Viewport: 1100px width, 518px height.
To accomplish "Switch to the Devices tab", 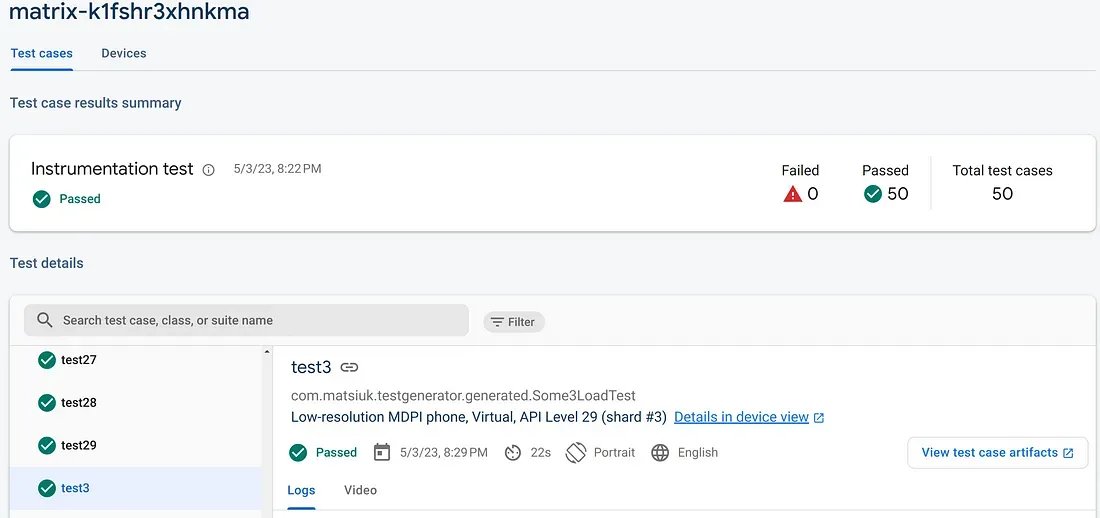I will [123, 53].
